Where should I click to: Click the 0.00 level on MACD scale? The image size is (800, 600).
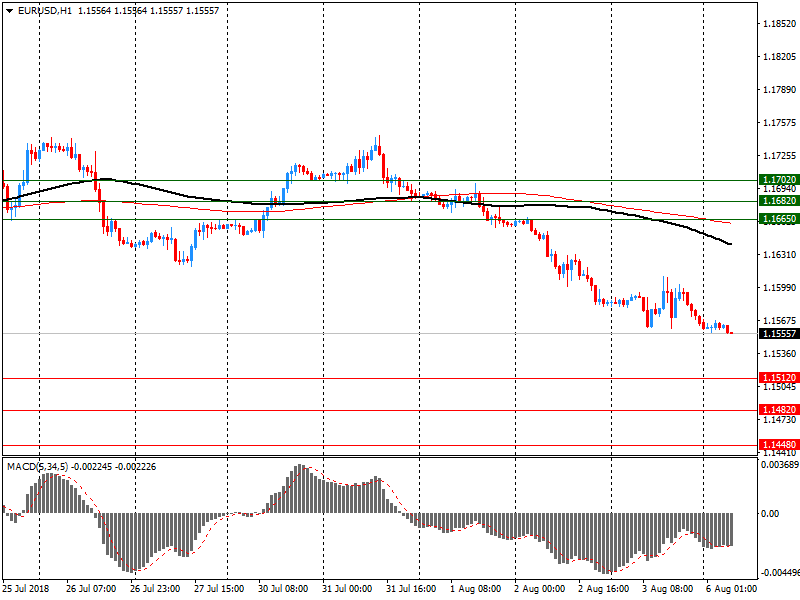[772, 514]
